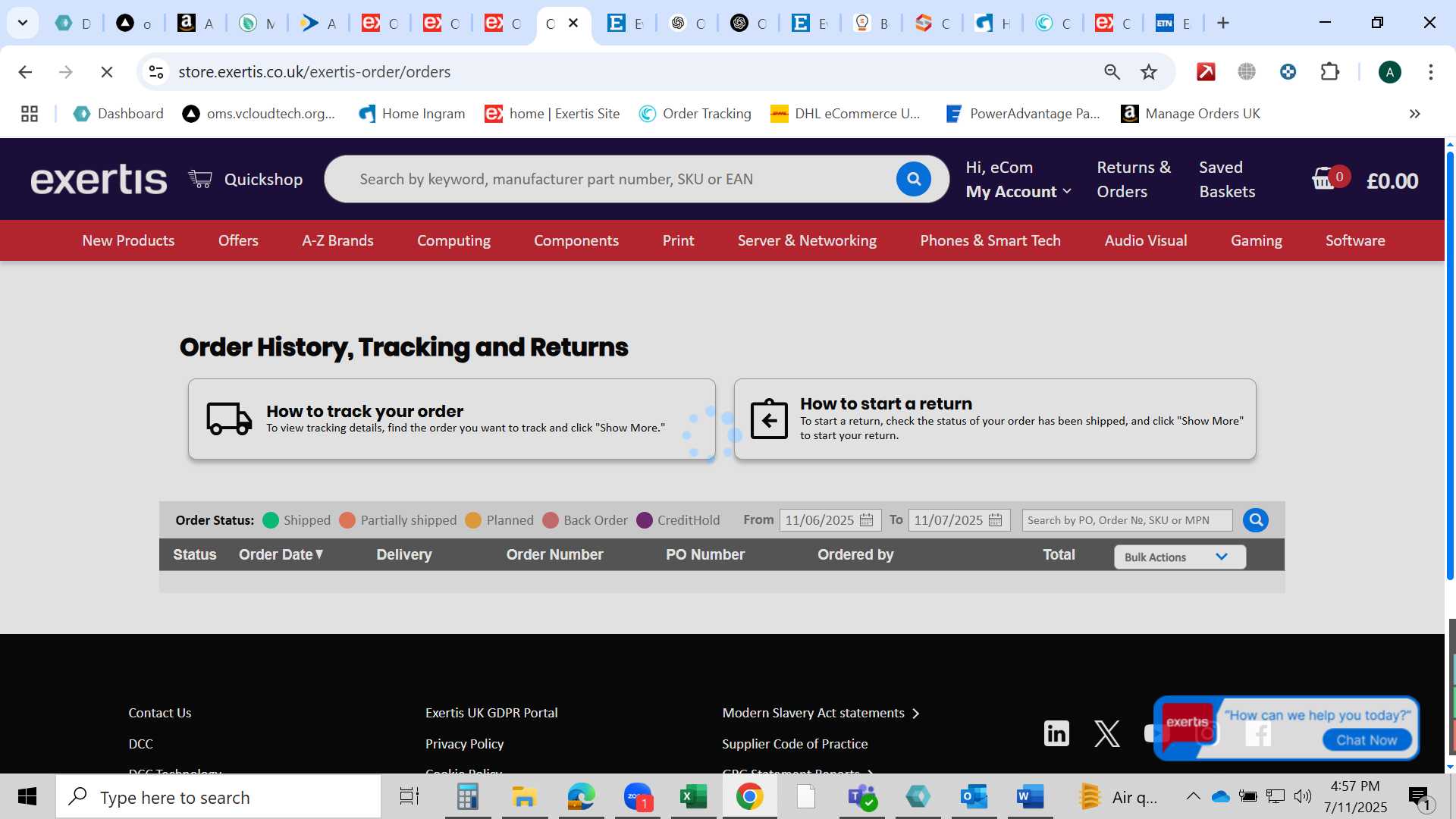Screen dimensions: 1456x819
Task: Click the browser zoom magnifier icon
Action: [x=1112, y=72]
